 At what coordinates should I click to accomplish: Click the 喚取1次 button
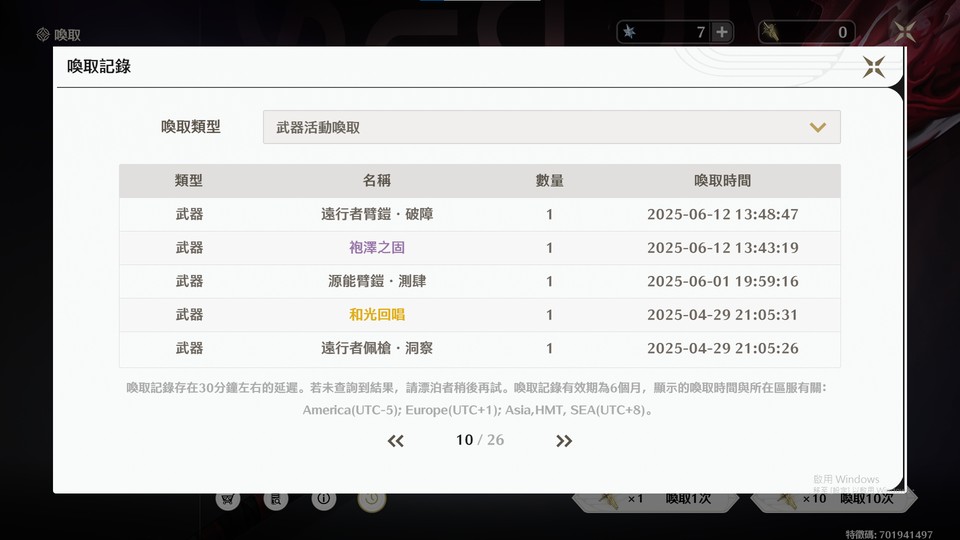click(655, 499)
